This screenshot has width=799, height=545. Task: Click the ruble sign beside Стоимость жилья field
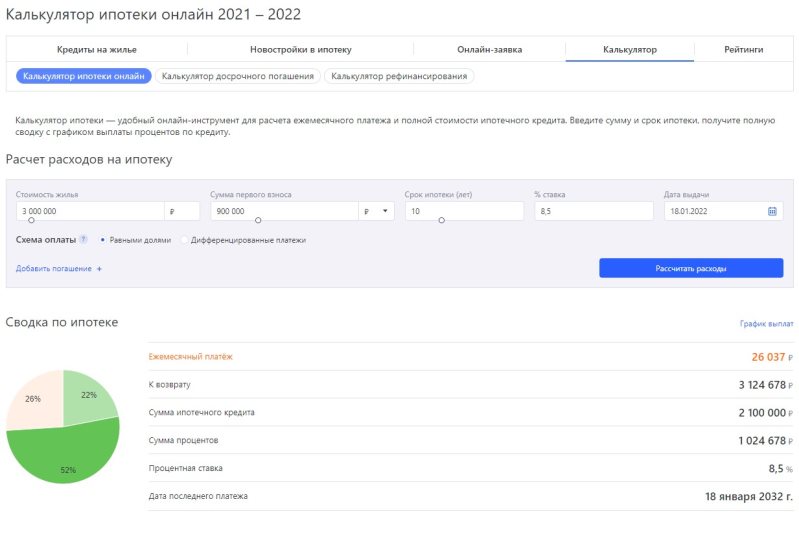point(172,211)
